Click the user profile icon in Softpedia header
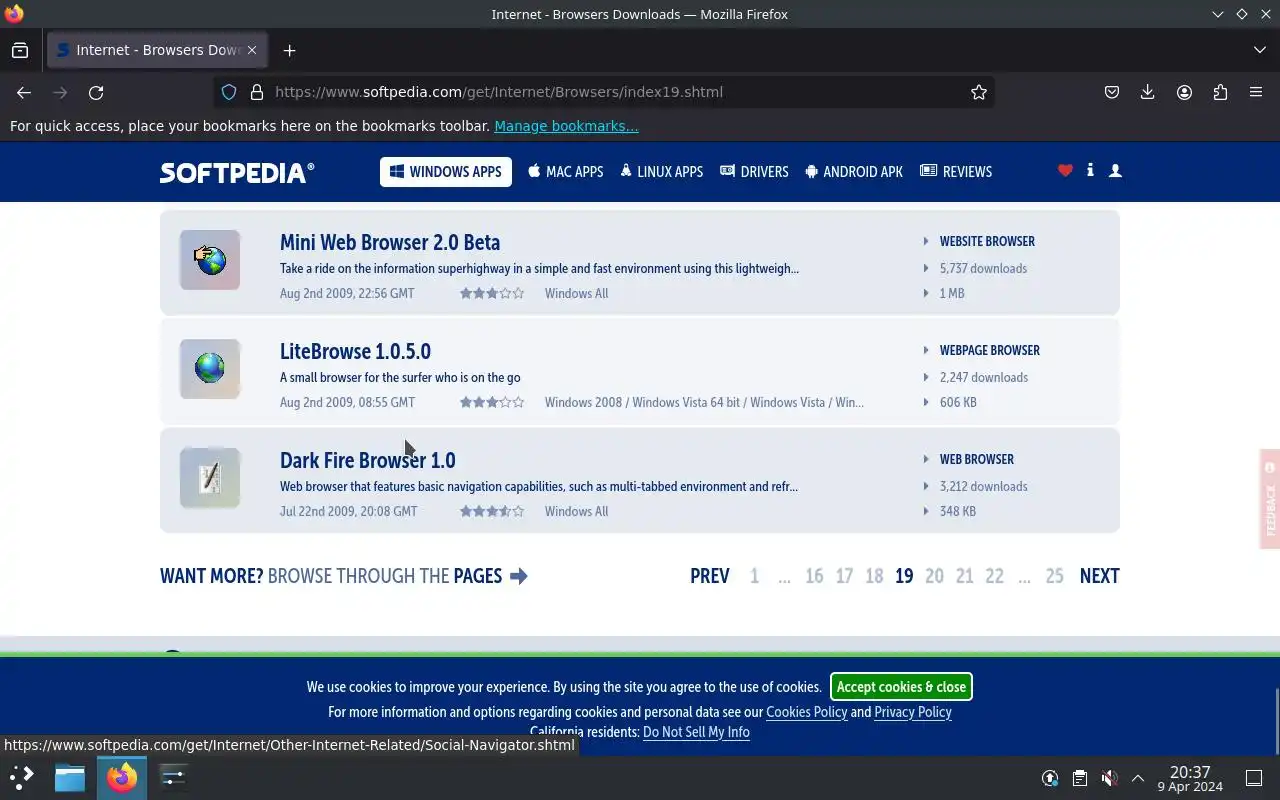Viewport: 1280px width, 800px height. [x=1115, y=171]
